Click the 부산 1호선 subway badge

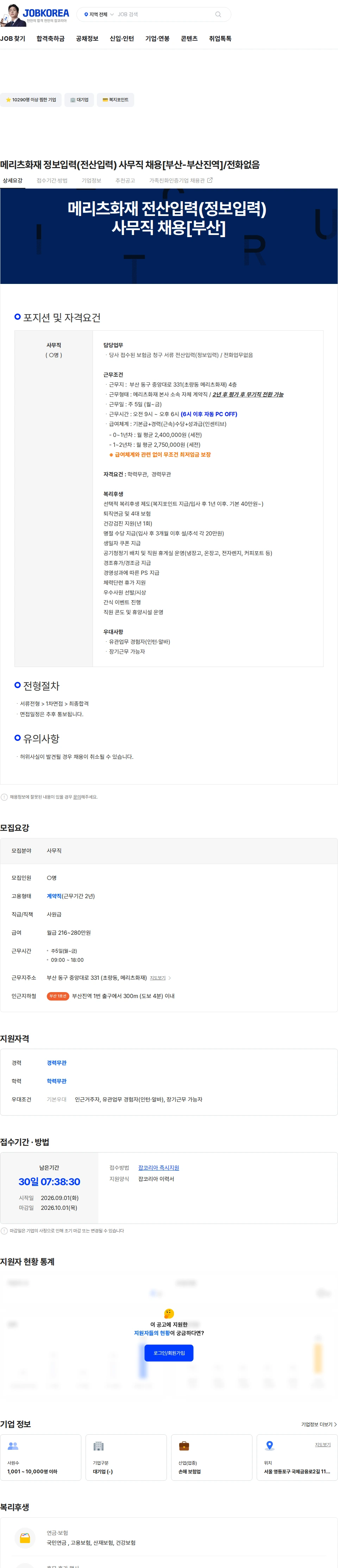[58, 996]
